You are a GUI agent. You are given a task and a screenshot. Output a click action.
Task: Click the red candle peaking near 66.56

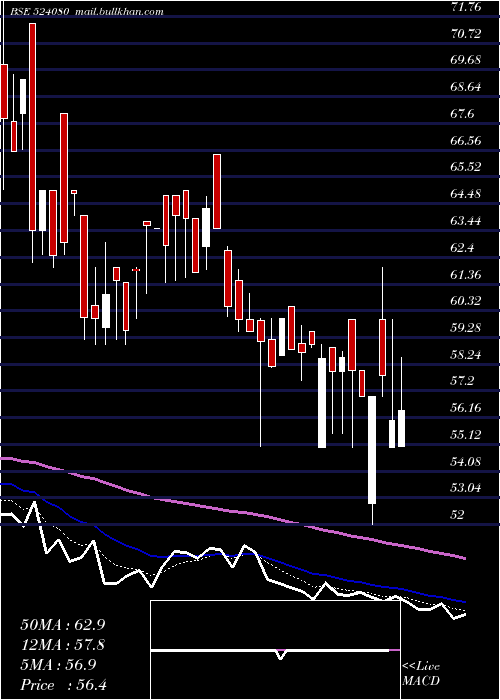[217, 192]
